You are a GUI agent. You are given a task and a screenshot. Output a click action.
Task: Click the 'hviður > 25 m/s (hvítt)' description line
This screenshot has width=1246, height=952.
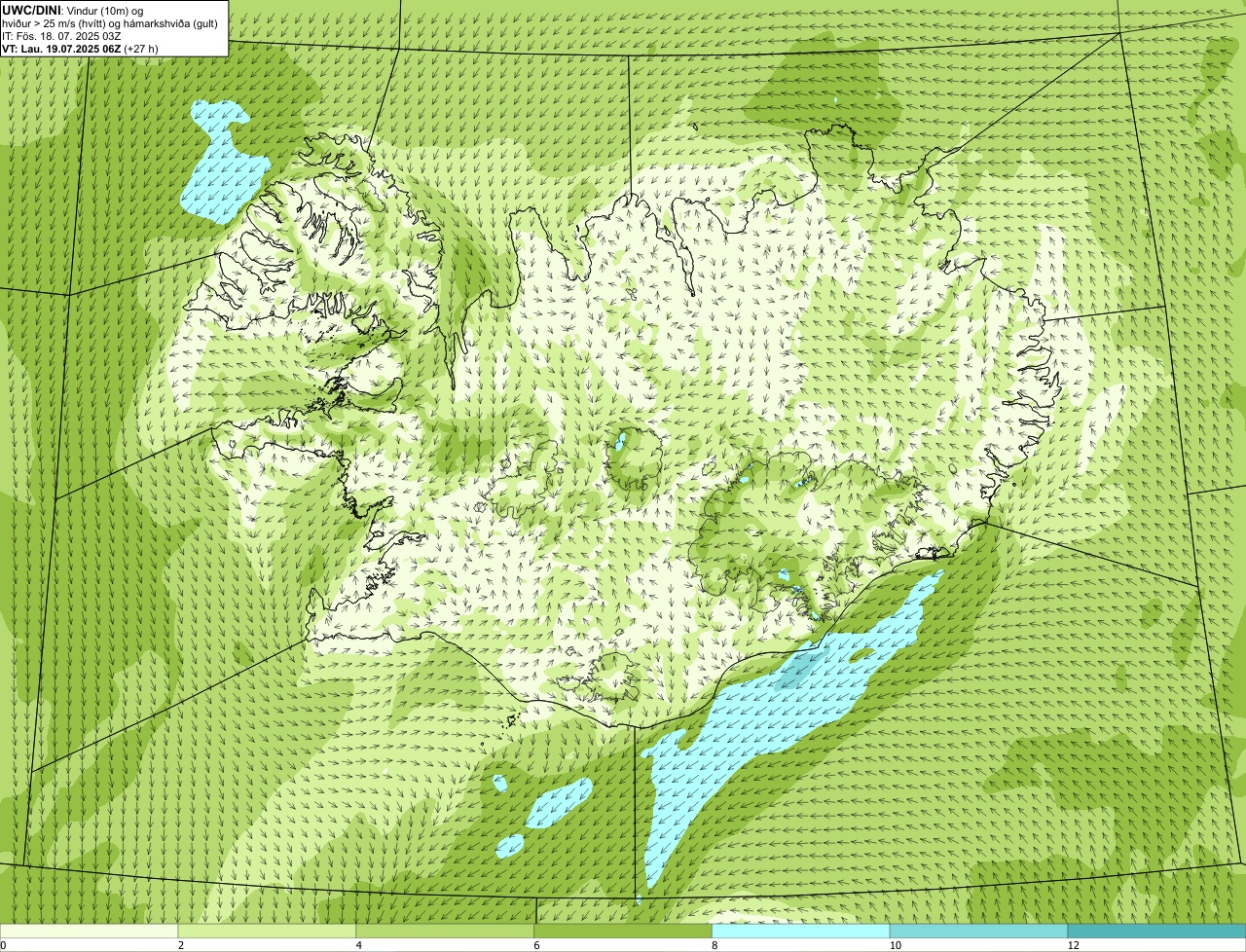click(x=110, y=23)
